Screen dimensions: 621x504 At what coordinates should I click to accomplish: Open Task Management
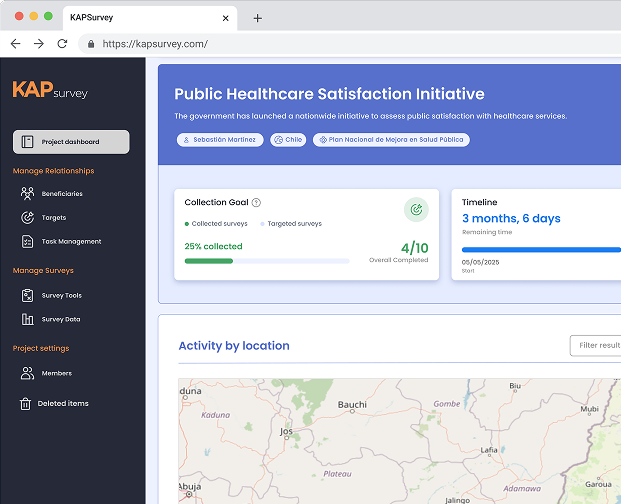[71, 241]
